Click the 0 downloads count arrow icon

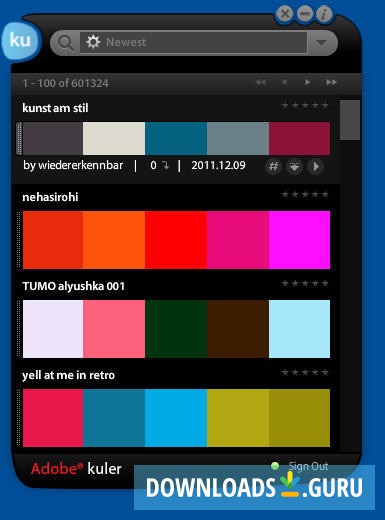pyautogui.click(x=166, y=165)
